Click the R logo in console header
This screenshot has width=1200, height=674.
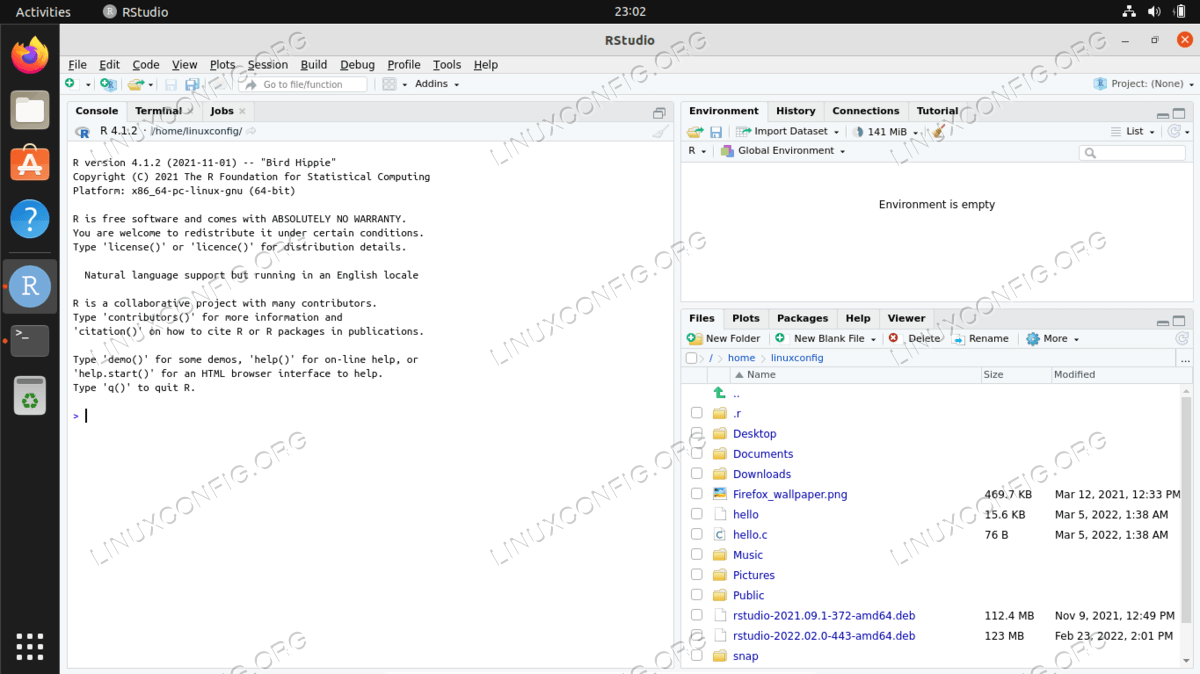click(x=83, y=131)
